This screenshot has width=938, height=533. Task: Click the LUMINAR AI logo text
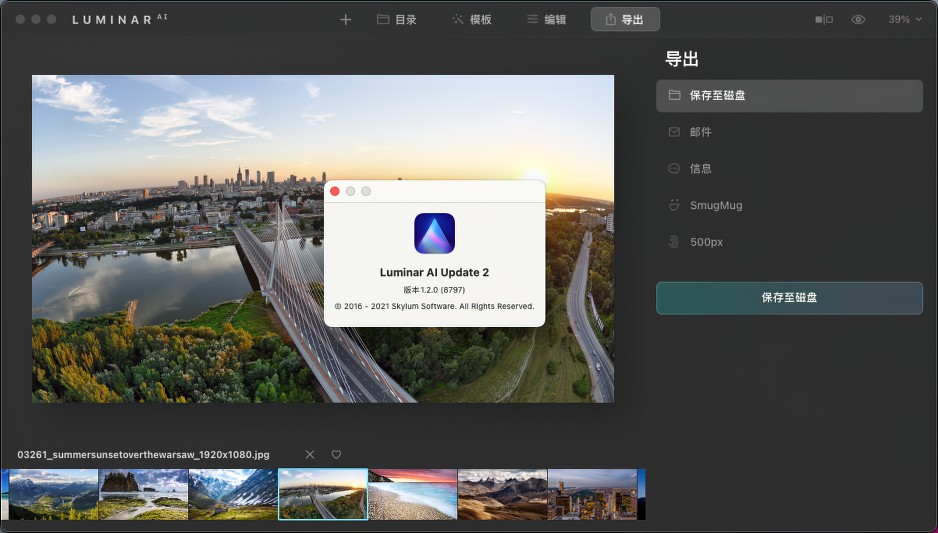120,20
